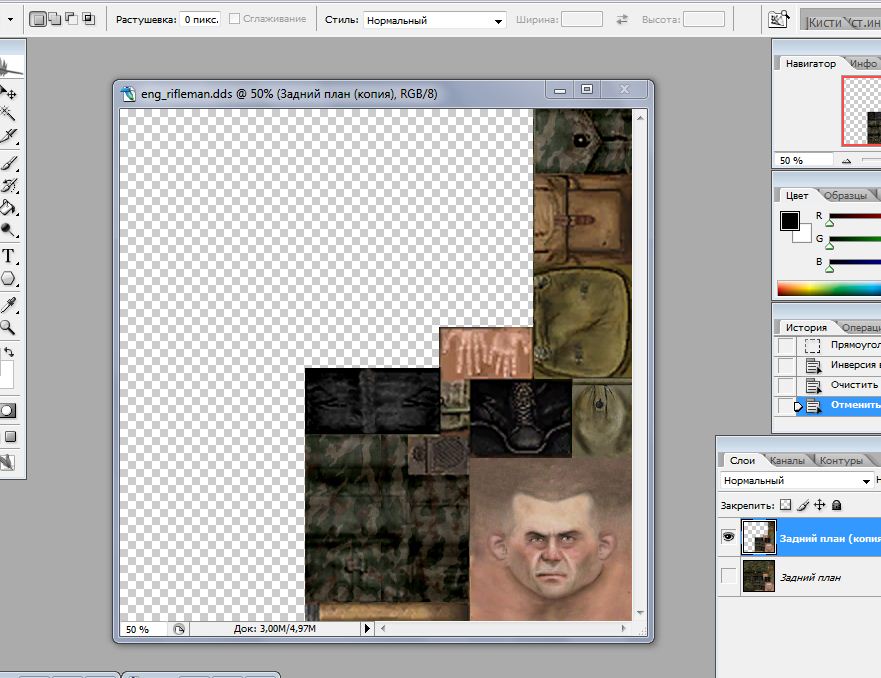Swap foreground and background colors in toolbox
Viewport: 881px width, 678px height.
point(9,352)
